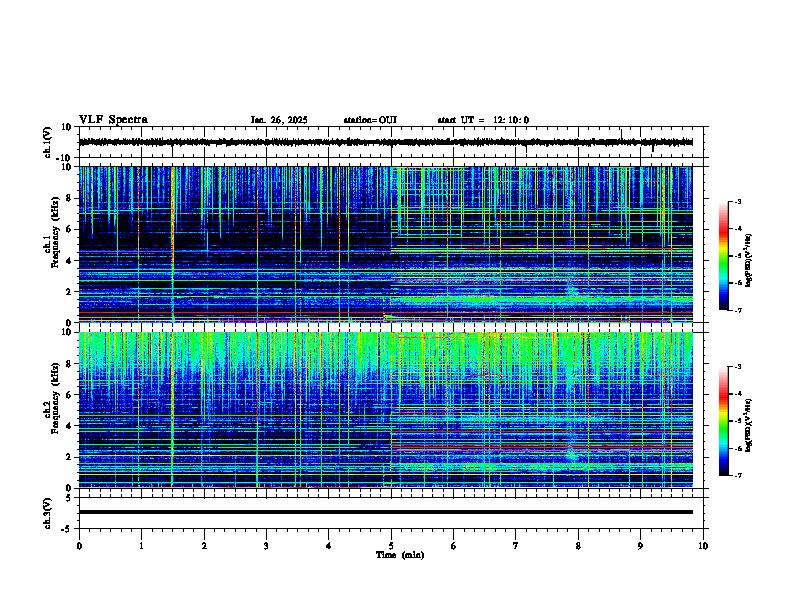Click the "station=OUI" header label
Screen dimensions: 792x612
click(370, 120)
